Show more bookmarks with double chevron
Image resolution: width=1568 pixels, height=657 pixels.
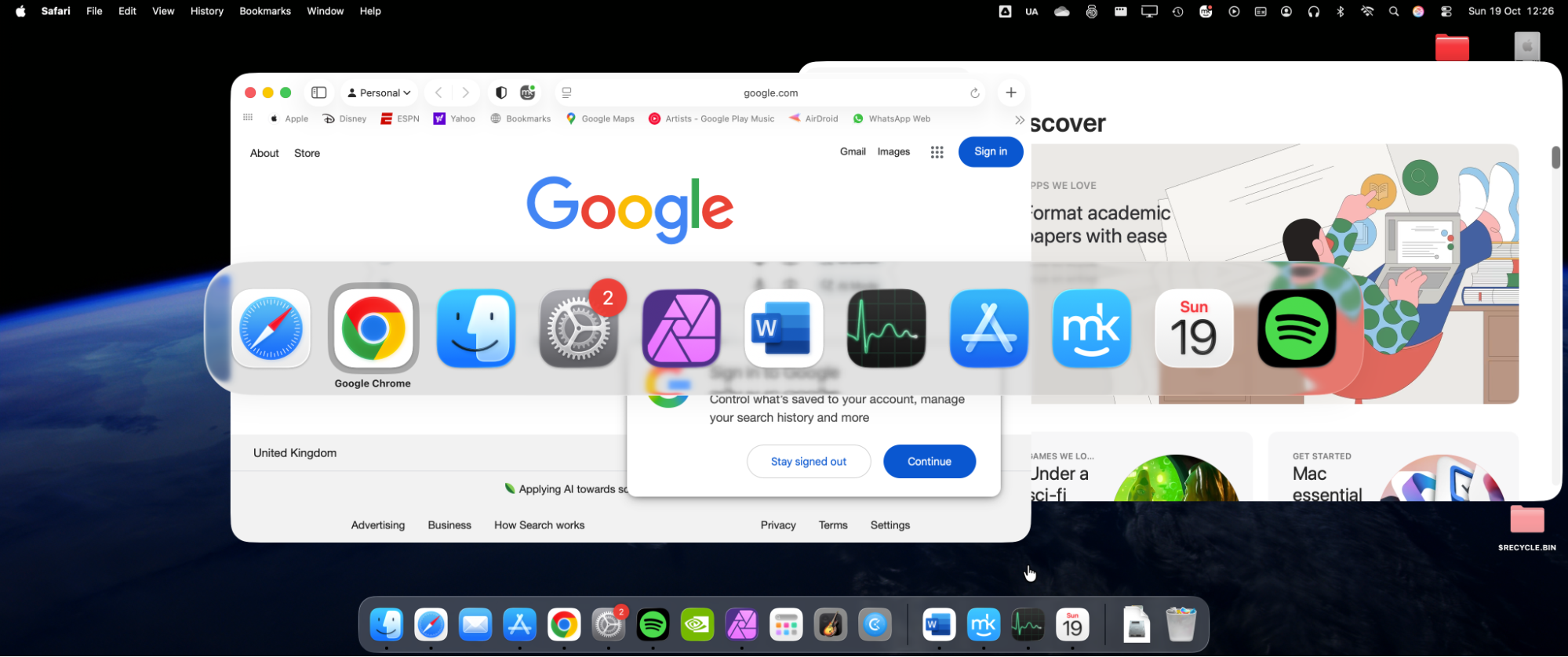[x=1019, y=120]
